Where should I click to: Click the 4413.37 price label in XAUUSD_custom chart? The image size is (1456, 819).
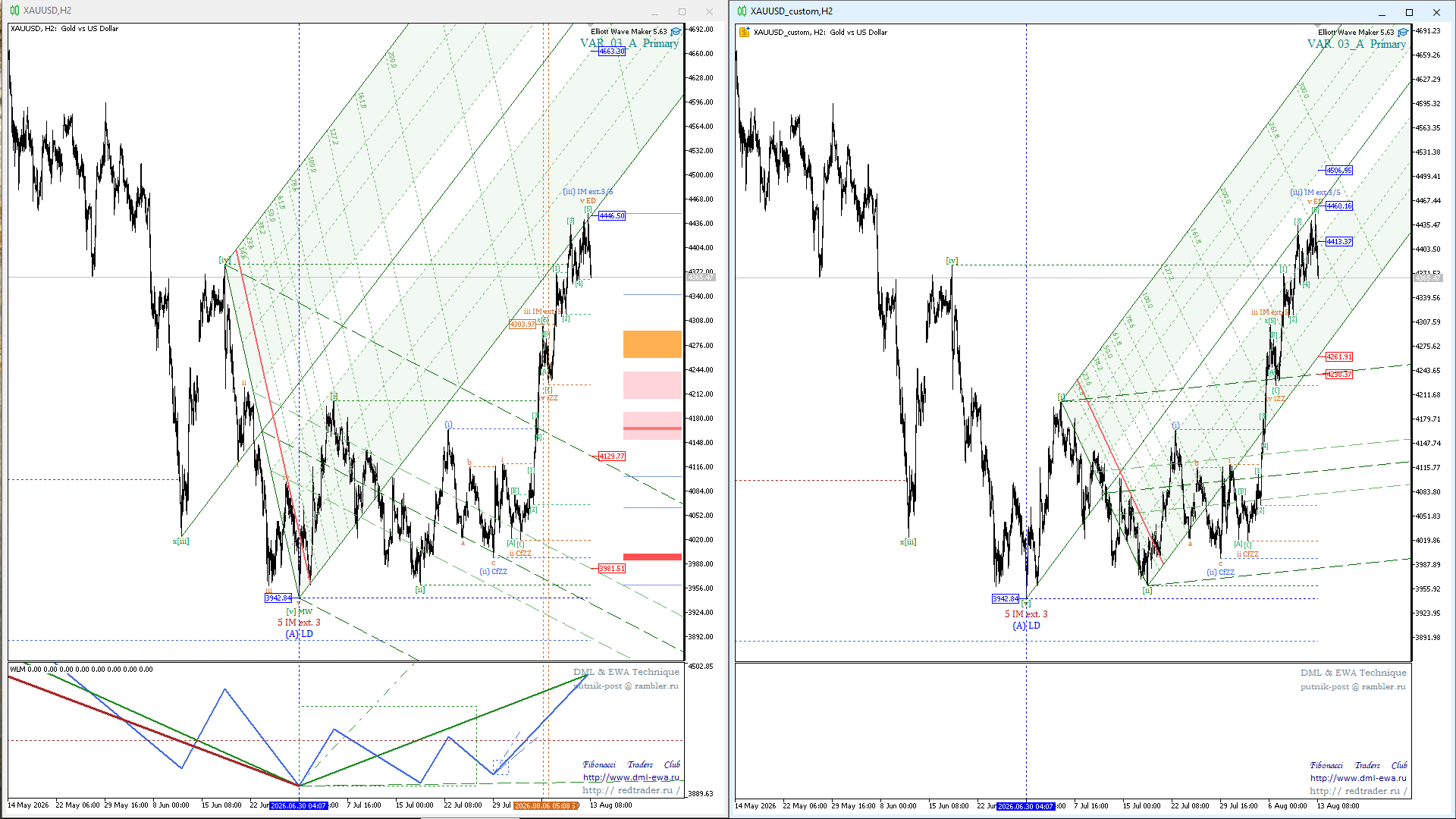(x=1339, y=242)
